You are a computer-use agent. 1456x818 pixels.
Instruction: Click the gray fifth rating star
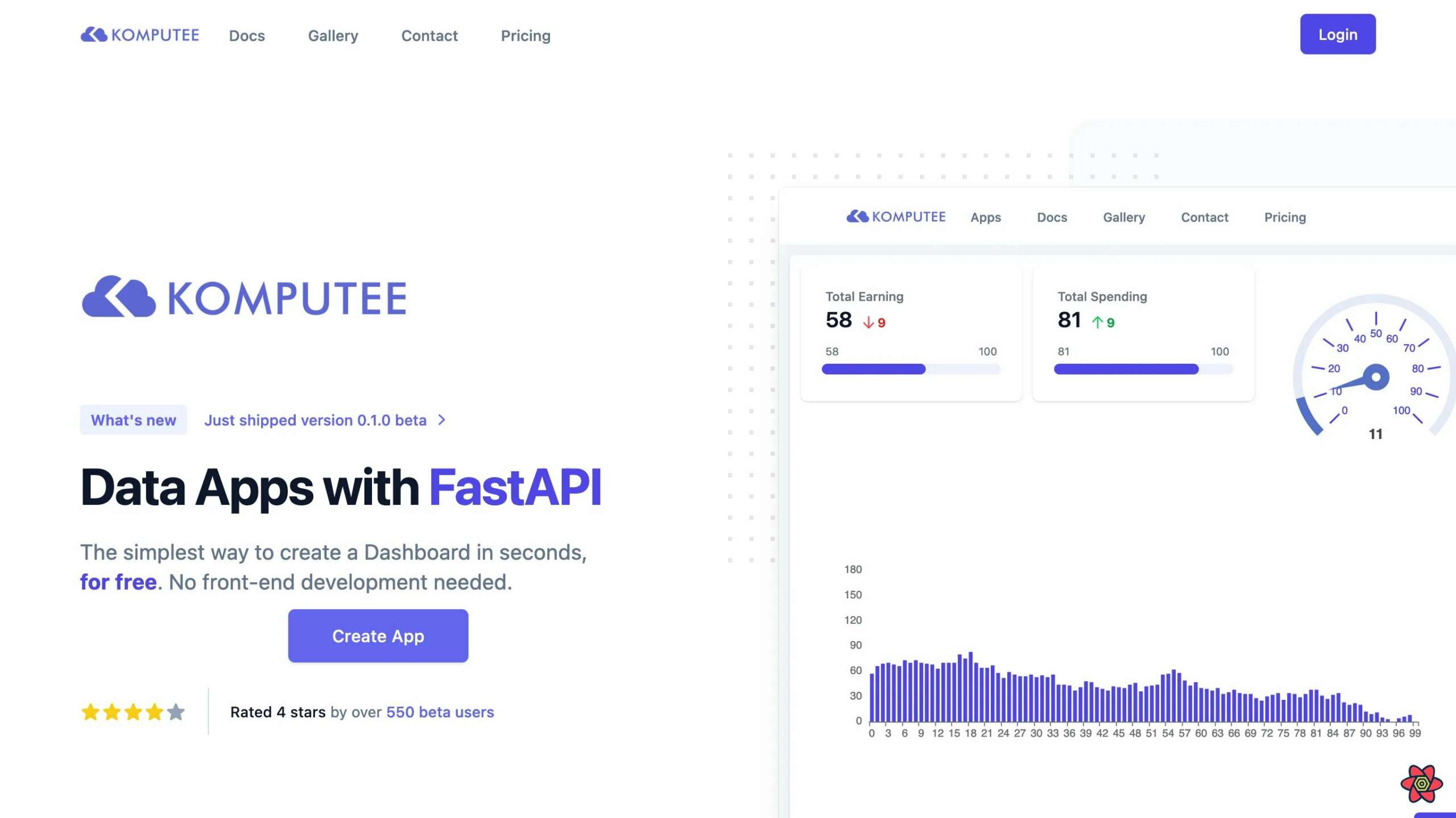coord(176,712)
